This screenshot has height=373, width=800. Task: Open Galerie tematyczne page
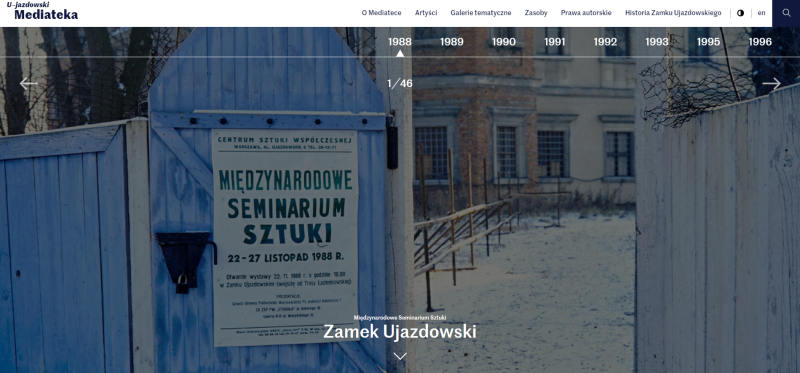[481, 13]
